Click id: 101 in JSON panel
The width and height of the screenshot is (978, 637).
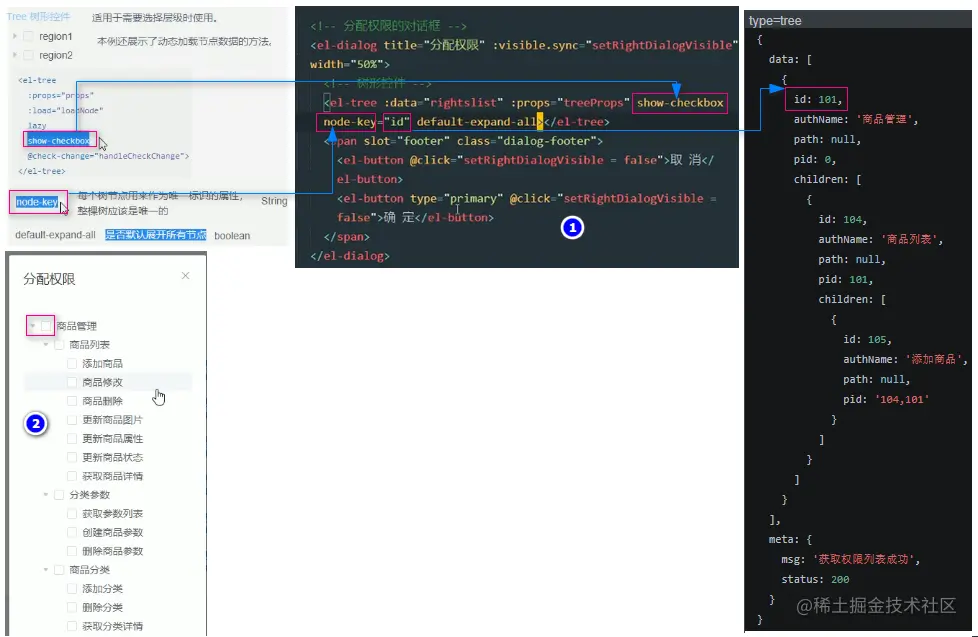pyautogui.click(x=818, y=99)
